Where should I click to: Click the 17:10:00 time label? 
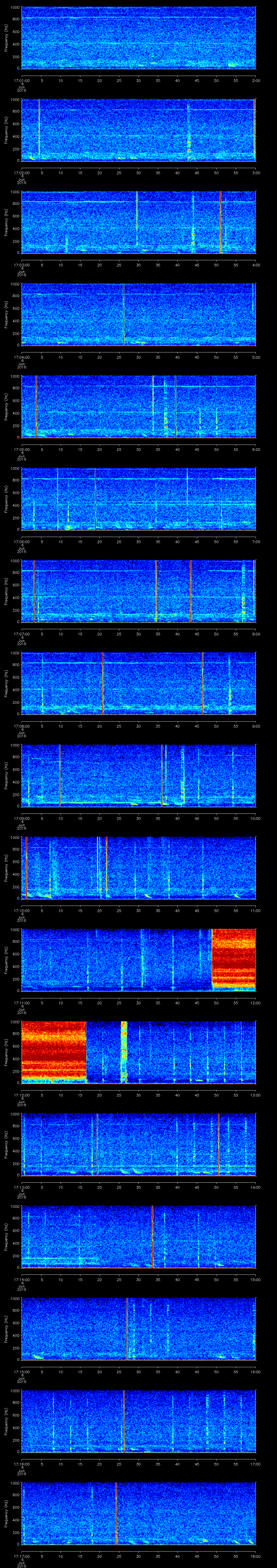21,910
